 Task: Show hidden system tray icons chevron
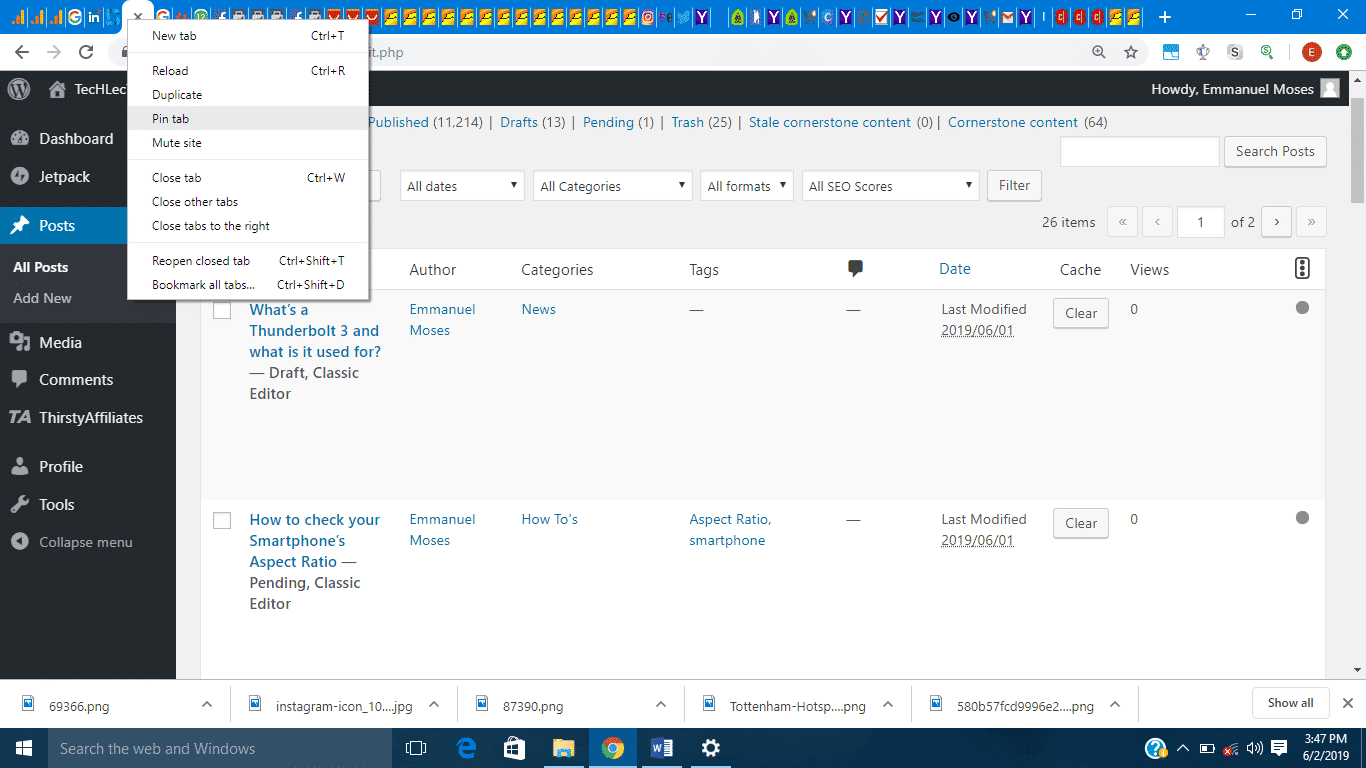pyautogui.click(x=1183, y=748)
